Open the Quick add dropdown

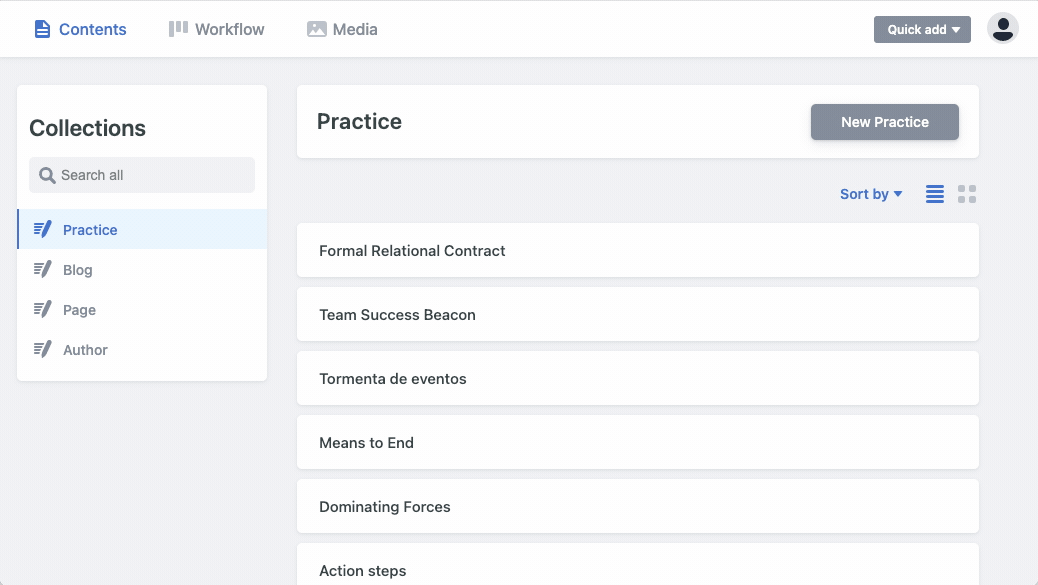pyautogui.click(x=921, y=29)
